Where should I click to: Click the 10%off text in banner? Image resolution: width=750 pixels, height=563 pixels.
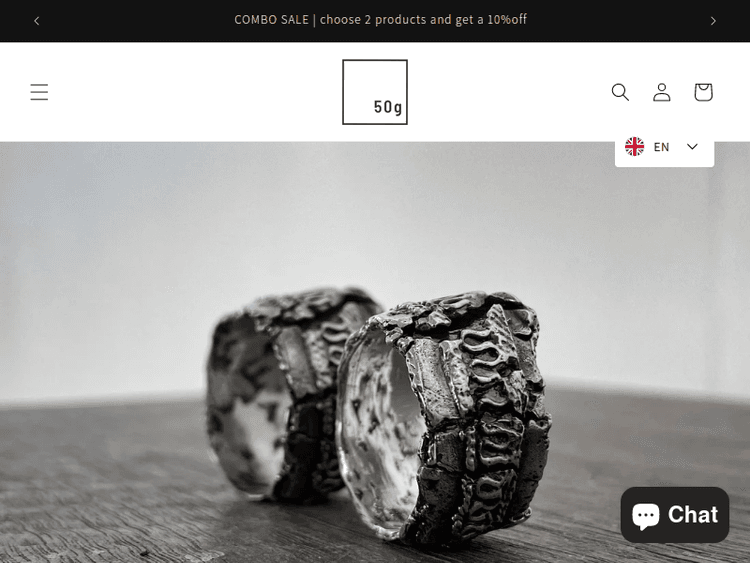tap(507, 20)
